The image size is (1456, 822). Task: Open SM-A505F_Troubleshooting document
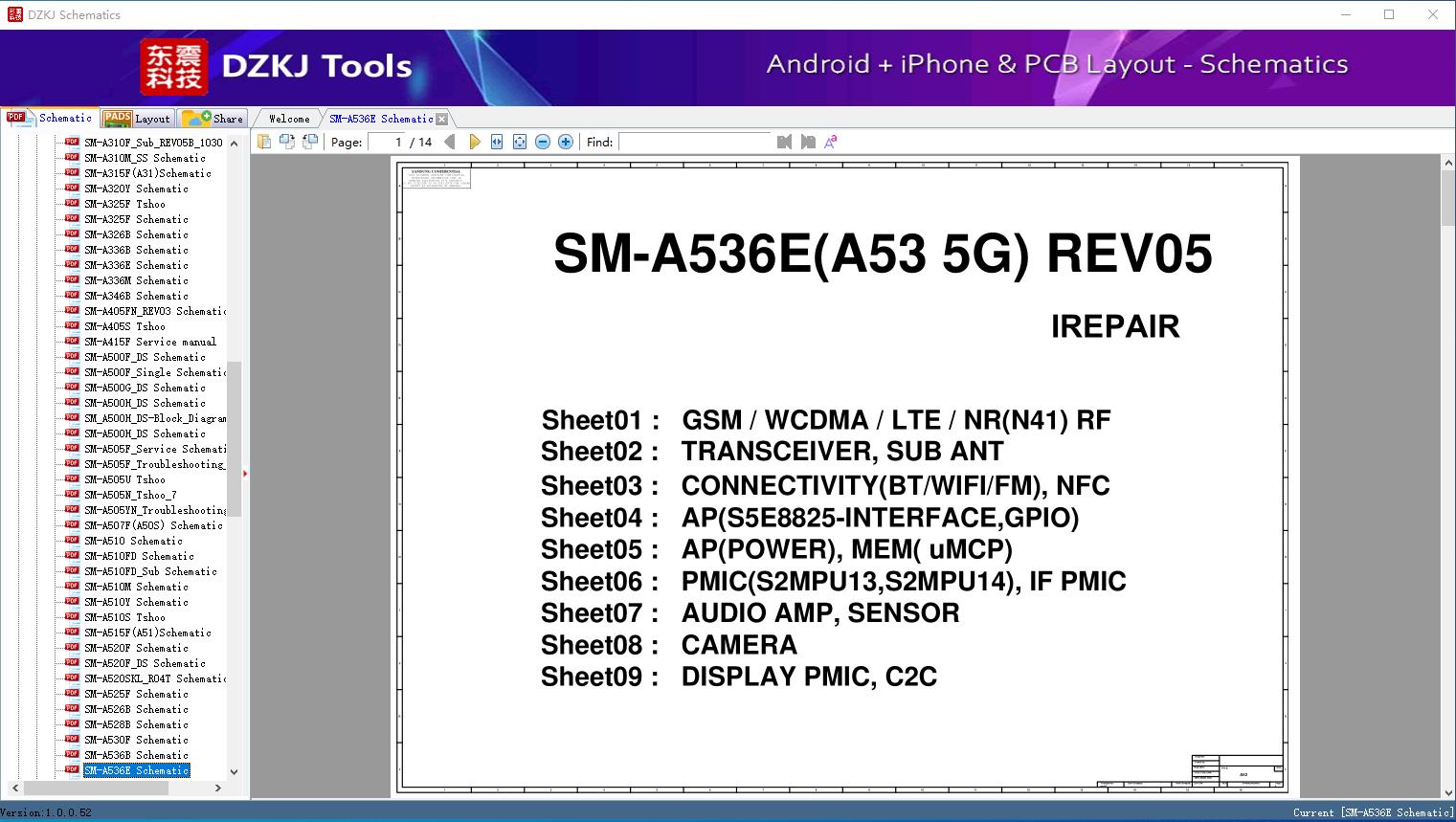tap(154, 464)
